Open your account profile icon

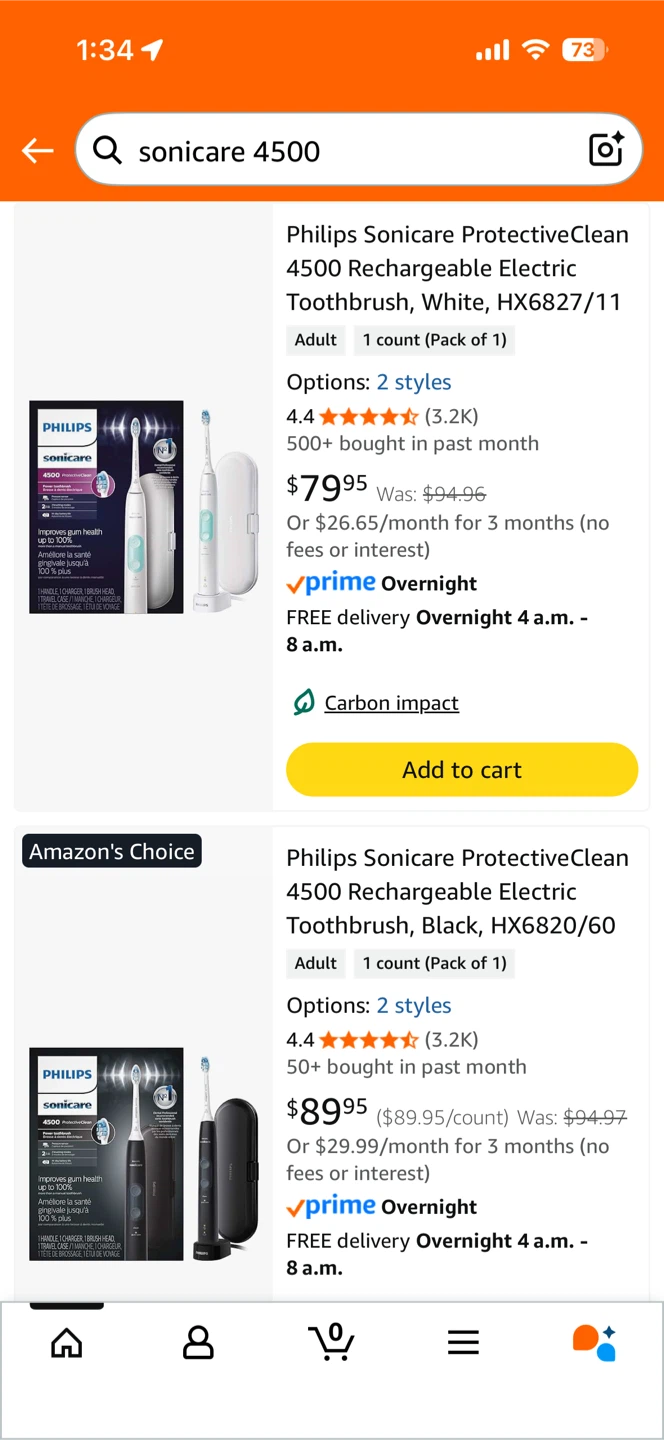point(198,1342)
